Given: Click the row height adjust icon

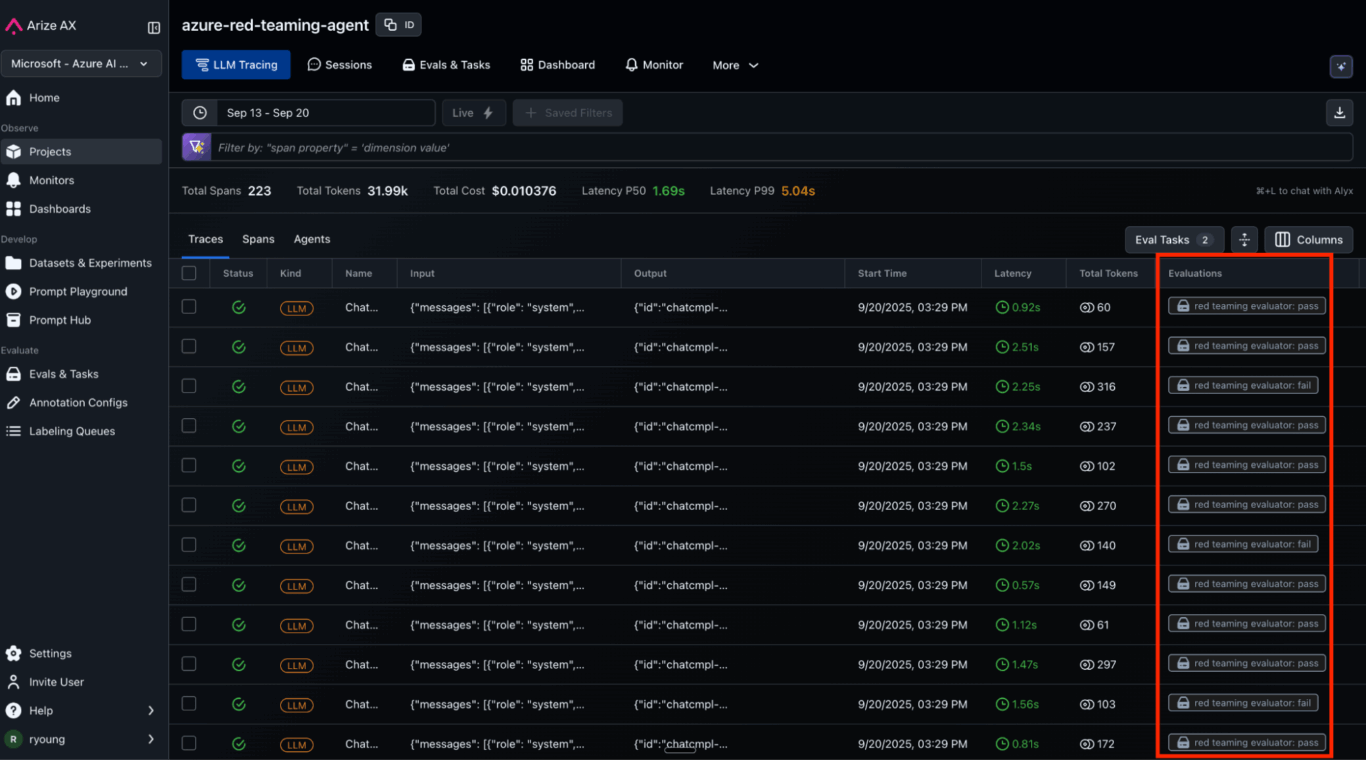Looking at the screenshot, I should 1244,240.
